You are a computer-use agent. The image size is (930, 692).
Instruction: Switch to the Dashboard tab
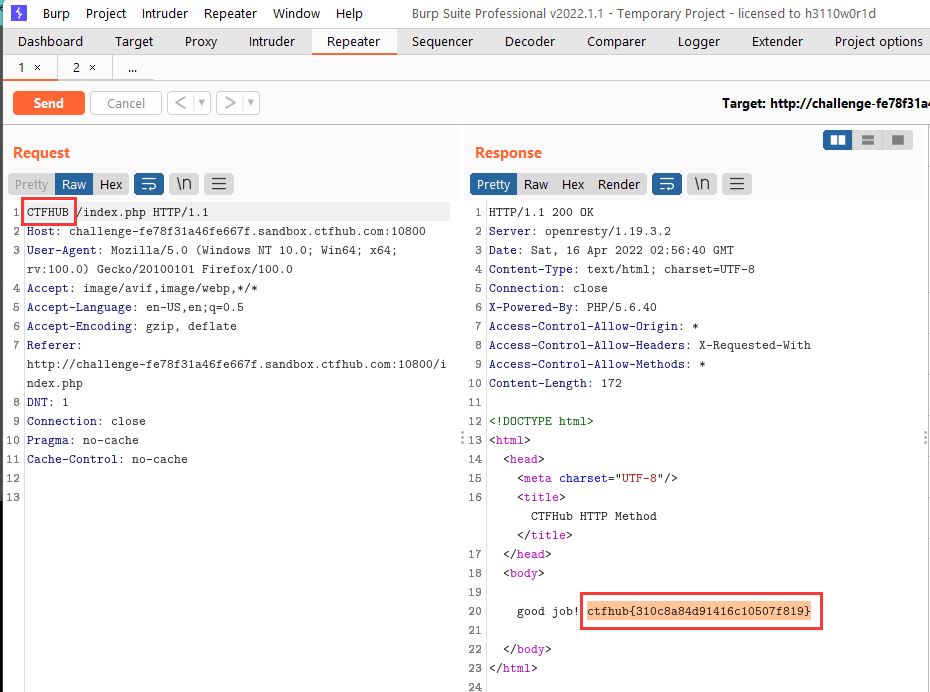coord(50,42)
